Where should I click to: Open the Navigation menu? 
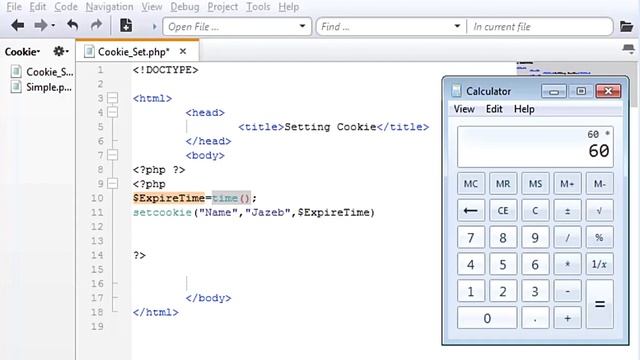point(109,7)
